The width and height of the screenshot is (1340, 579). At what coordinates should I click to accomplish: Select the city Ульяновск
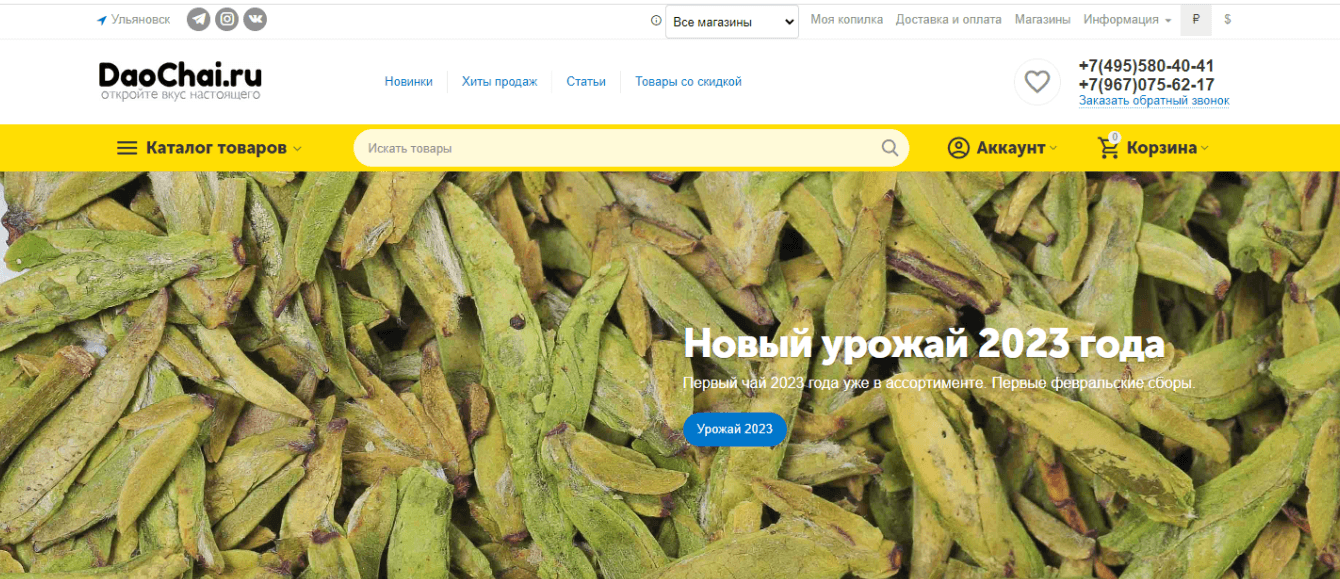pyautogui.click(x=141, y=20)
